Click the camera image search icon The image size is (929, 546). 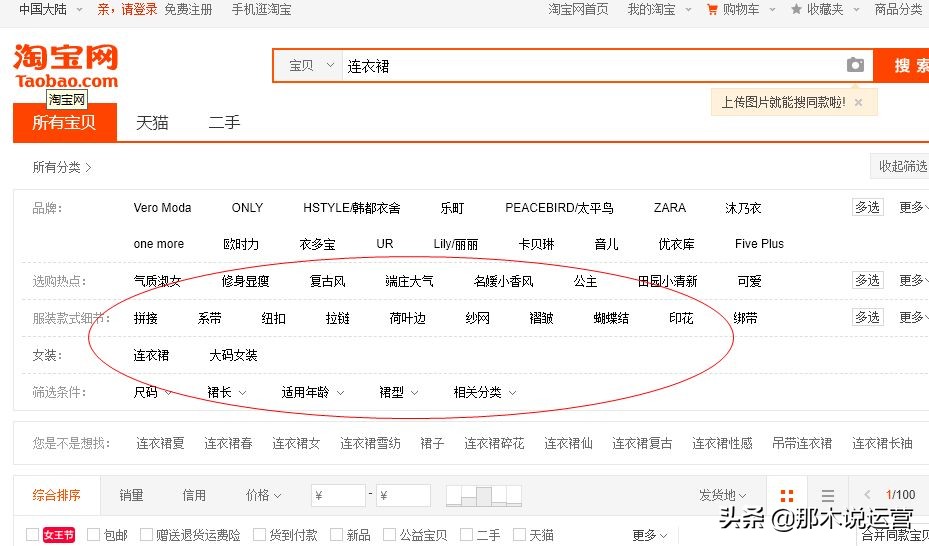[x=855, y=65]
